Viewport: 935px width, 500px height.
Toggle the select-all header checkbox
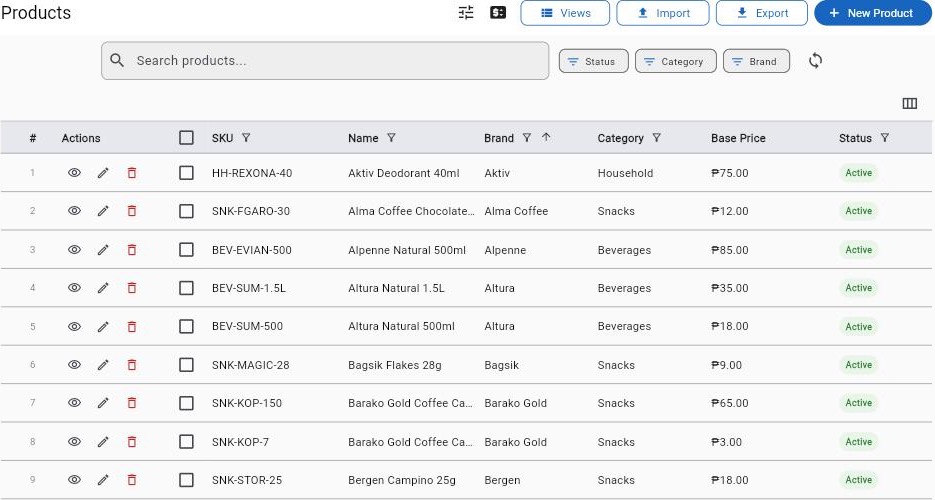pos(186,138)
